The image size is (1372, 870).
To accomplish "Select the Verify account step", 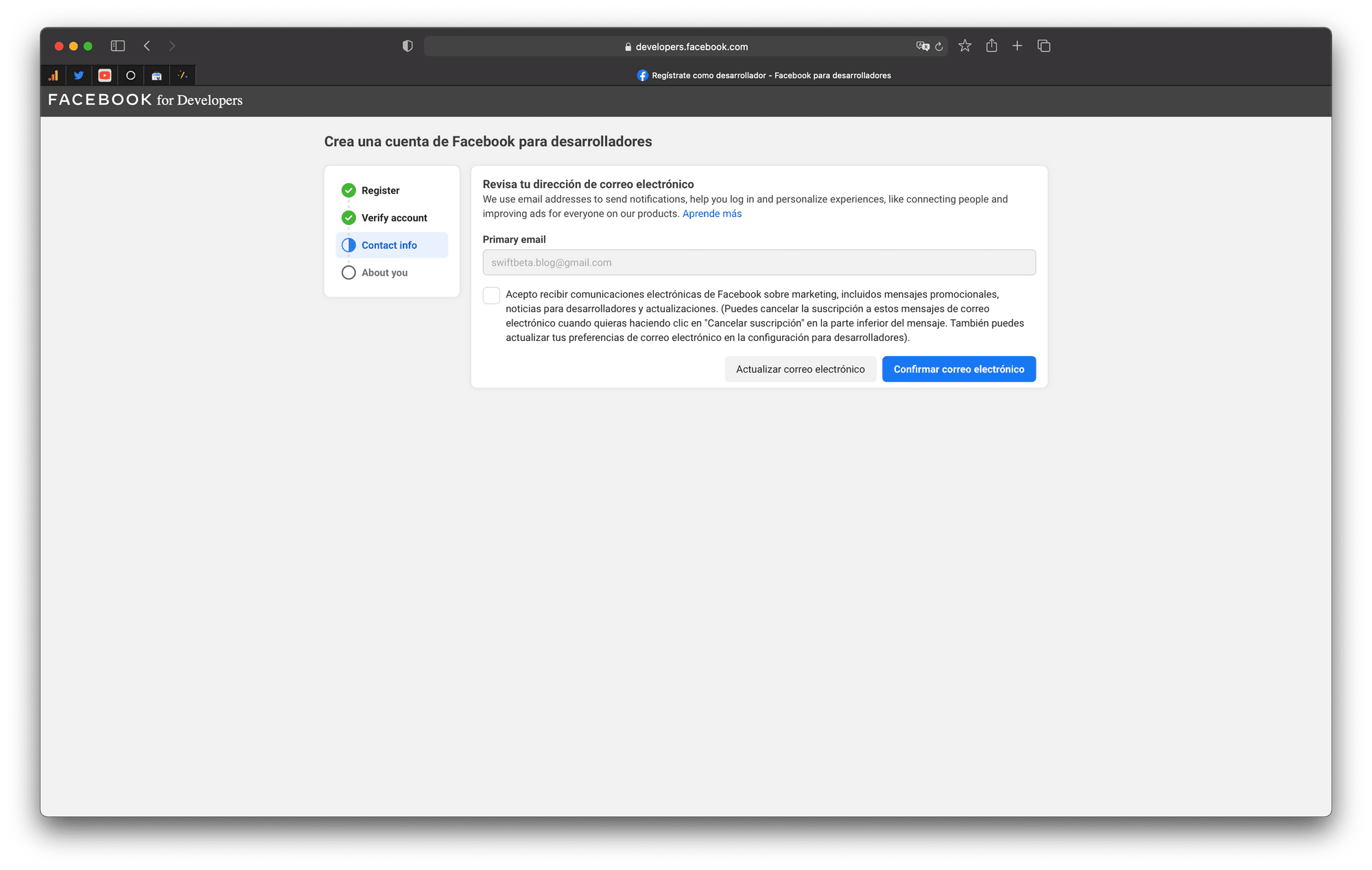I will pos(392,217).
